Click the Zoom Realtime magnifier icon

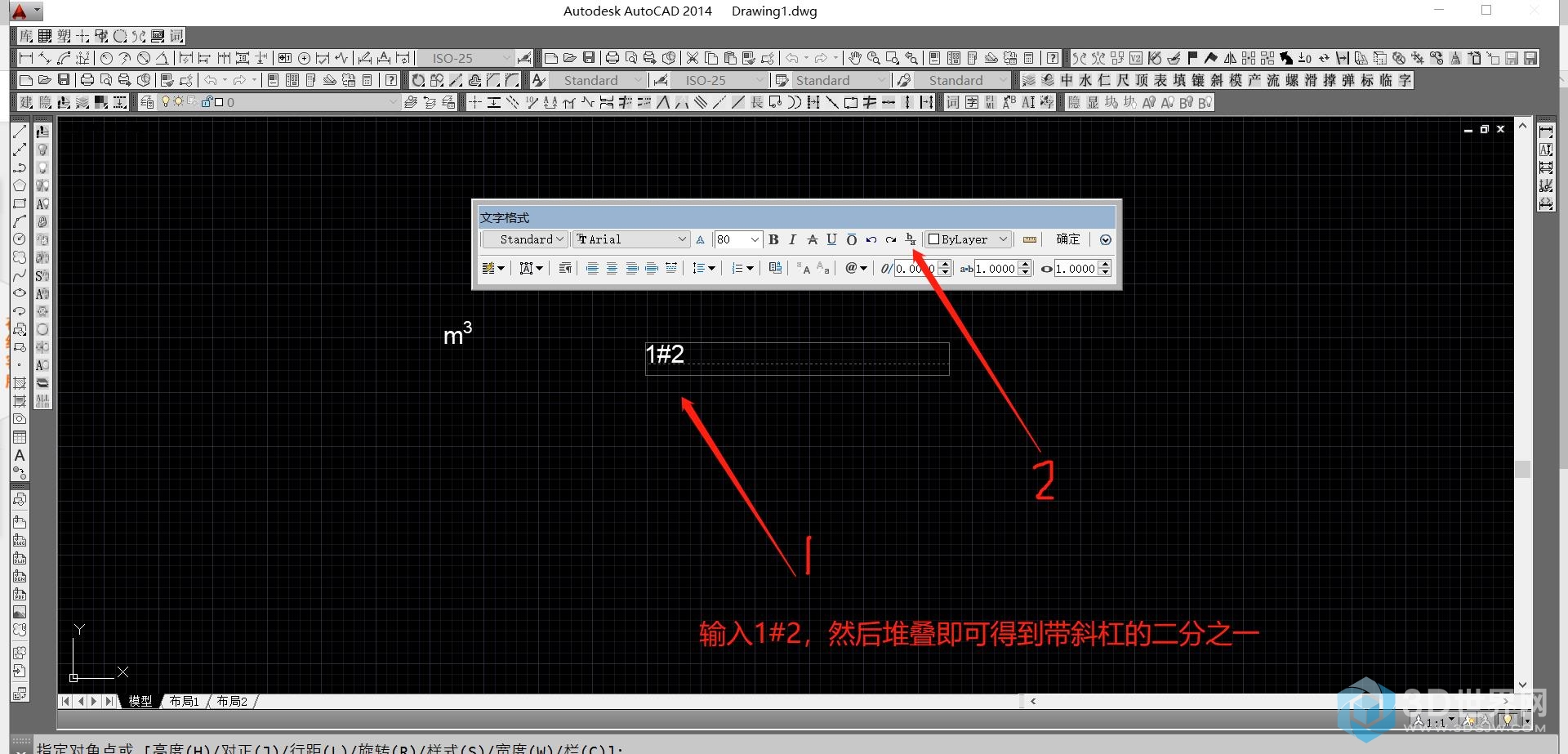click(x=873, y=58)
